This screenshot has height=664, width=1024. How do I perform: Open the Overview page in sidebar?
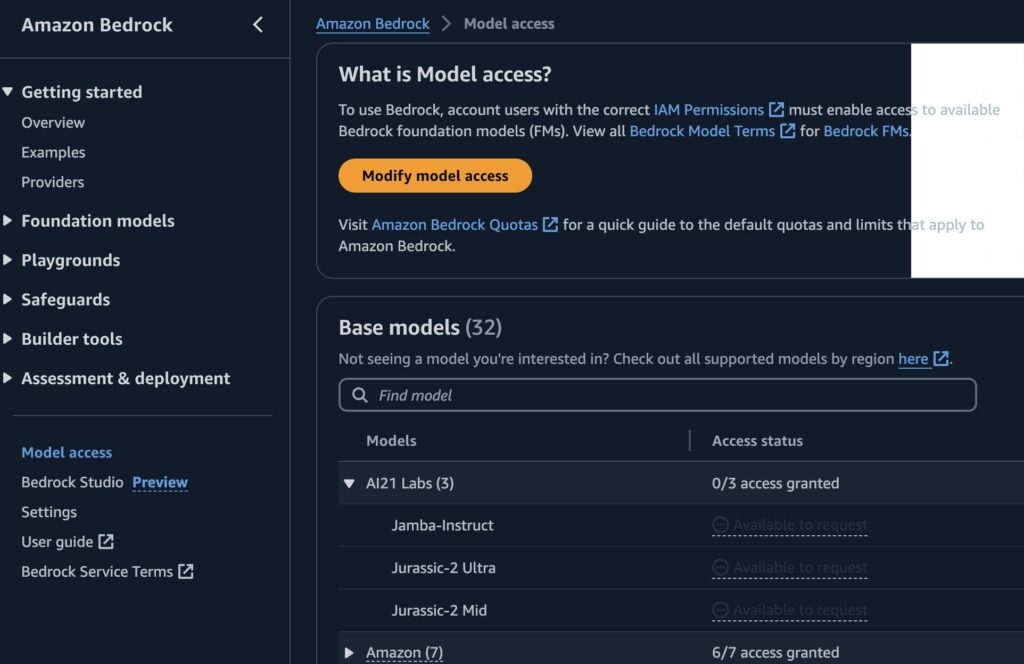[x=53, y=123]
